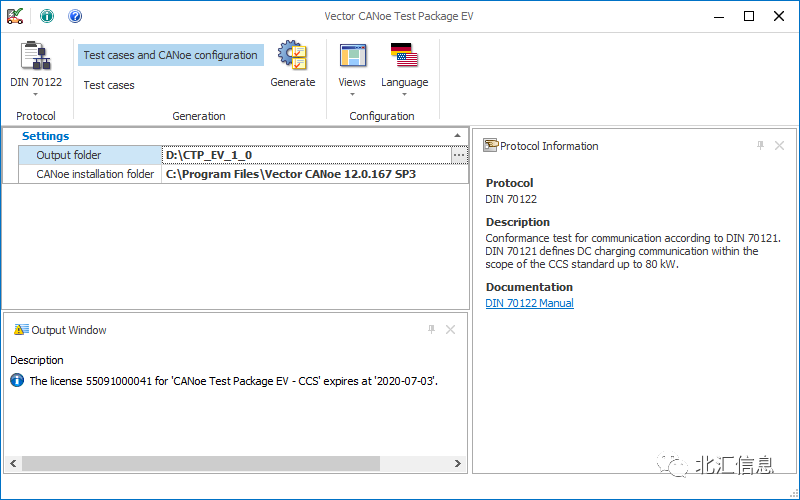
Task: Pin the Protocol Information panel
Action: 760,145
